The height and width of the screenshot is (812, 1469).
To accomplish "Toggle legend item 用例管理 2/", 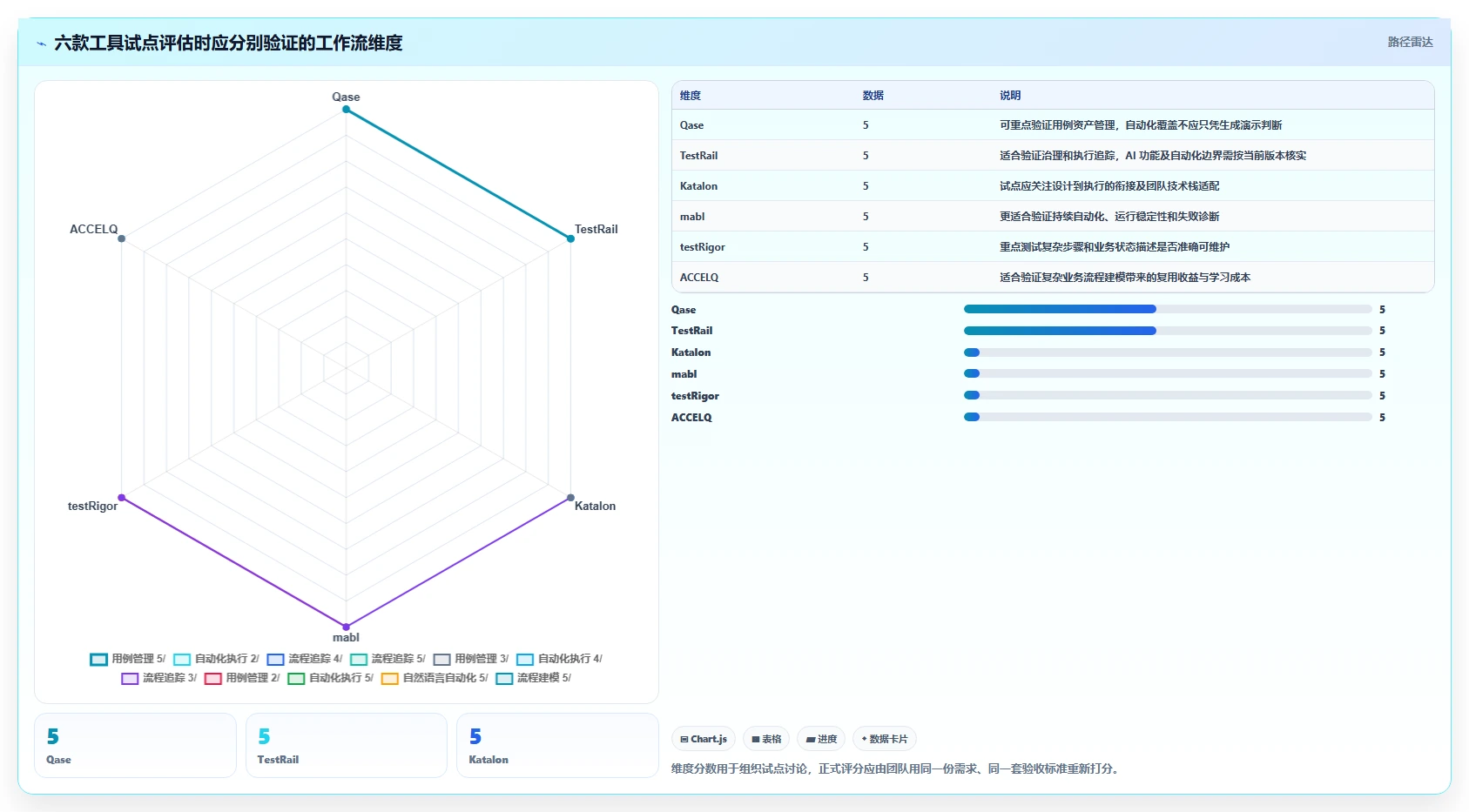I will pyautogui.click(x=242, y=678).
